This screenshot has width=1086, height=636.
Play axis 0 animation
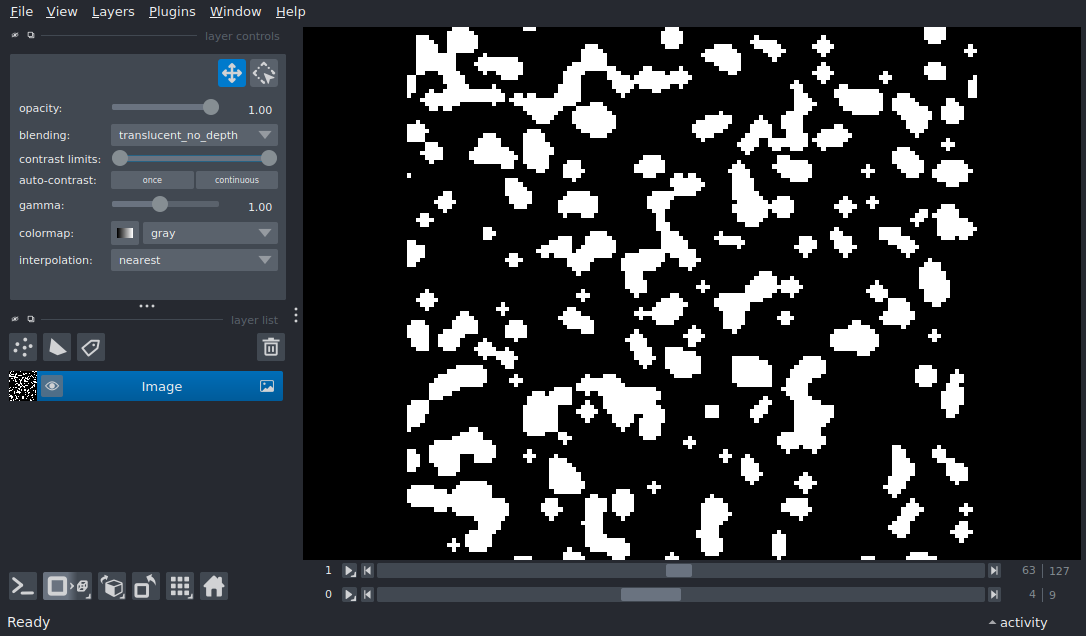click(x=350, y=594)
